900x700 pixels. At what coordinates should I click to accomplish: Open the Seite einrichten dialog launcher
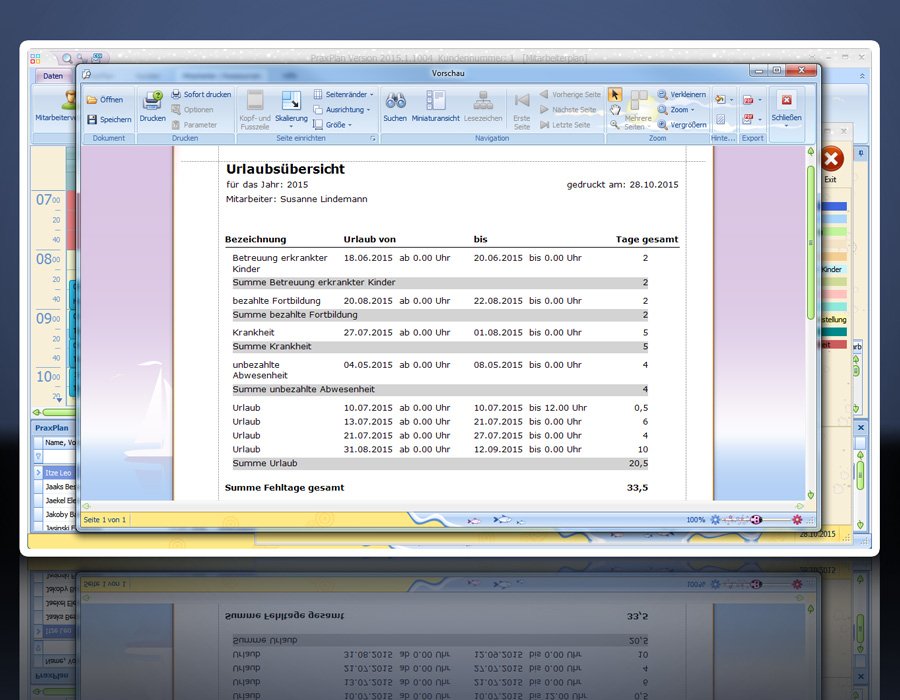click(373, 138)
